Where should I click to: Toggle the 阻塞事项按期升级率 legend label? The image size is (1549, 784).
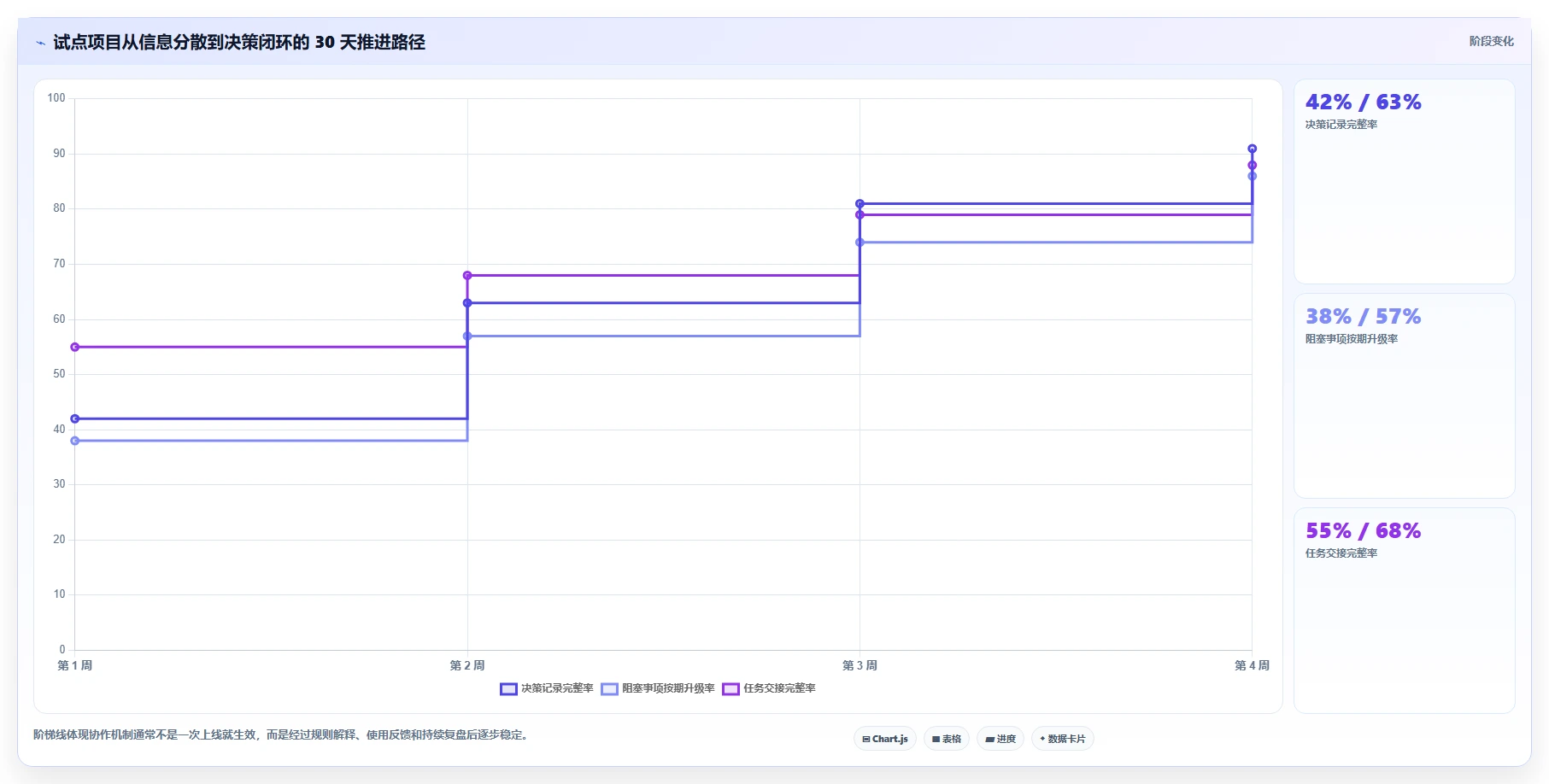668,688
